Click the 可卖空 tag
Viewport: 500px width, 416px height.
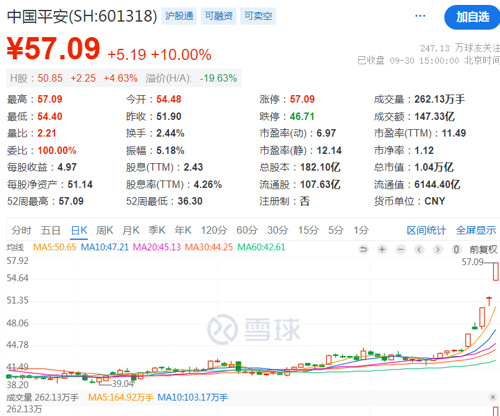pyautogui.click(x=258, y=16)
